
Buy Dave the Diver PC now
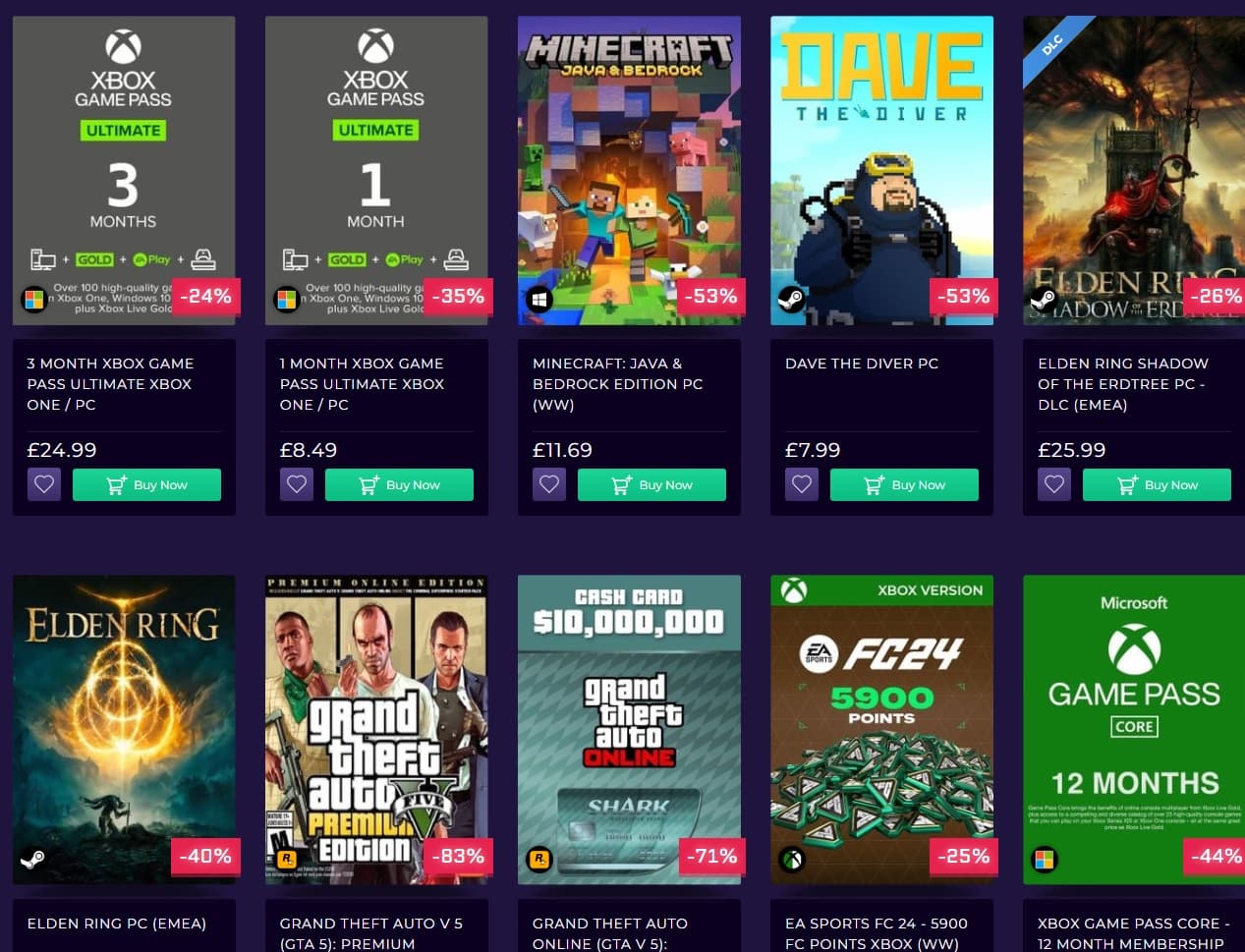(x=904, y=484)
